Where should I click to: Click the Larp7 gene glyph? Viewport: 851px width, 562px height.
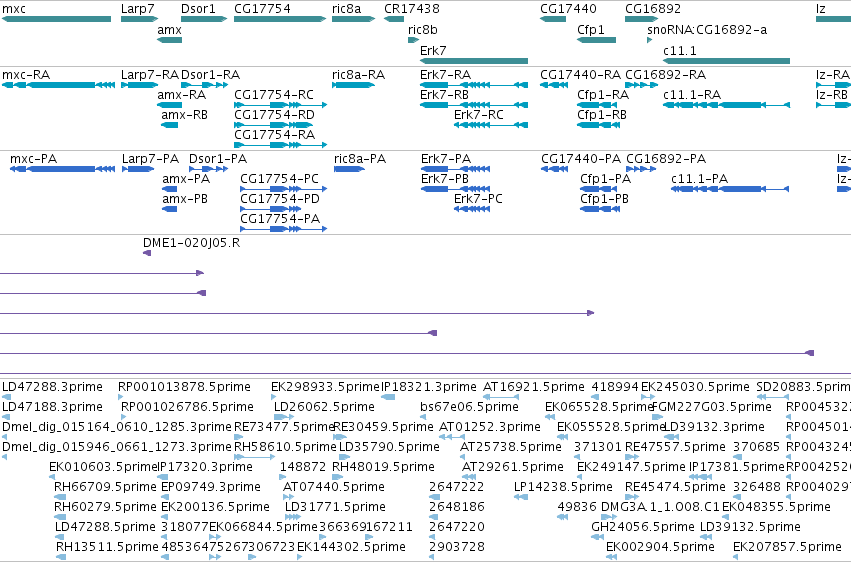139,19
